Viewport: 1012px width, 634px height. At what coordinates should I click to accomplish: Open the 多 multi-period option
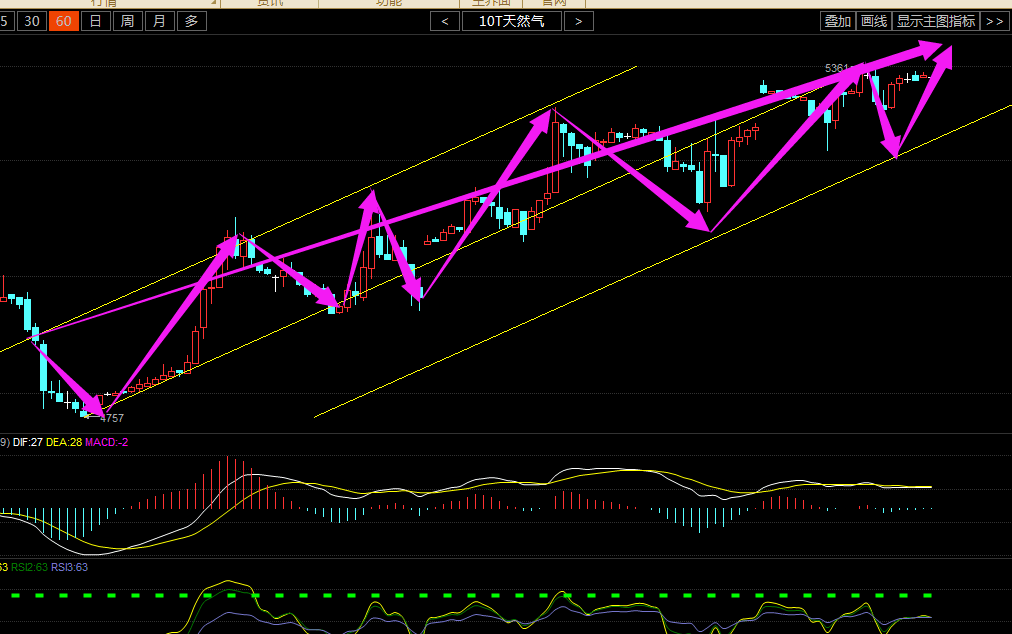(192, 21)
